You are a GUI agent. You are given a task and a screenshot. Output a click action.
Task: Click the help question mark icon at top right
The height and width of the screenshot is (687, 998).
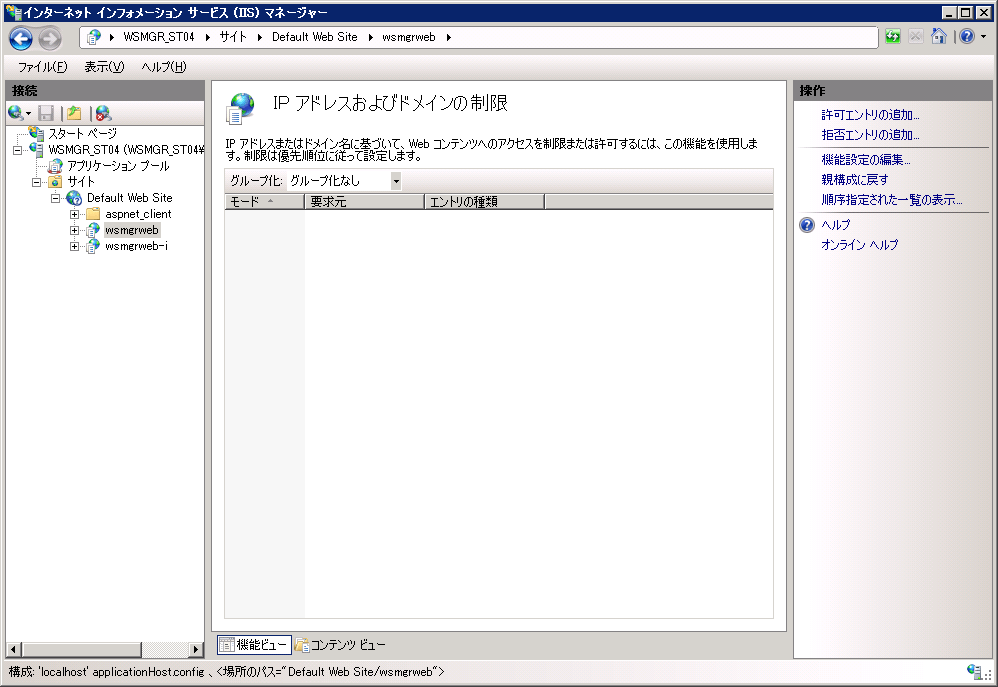(966, 37)
